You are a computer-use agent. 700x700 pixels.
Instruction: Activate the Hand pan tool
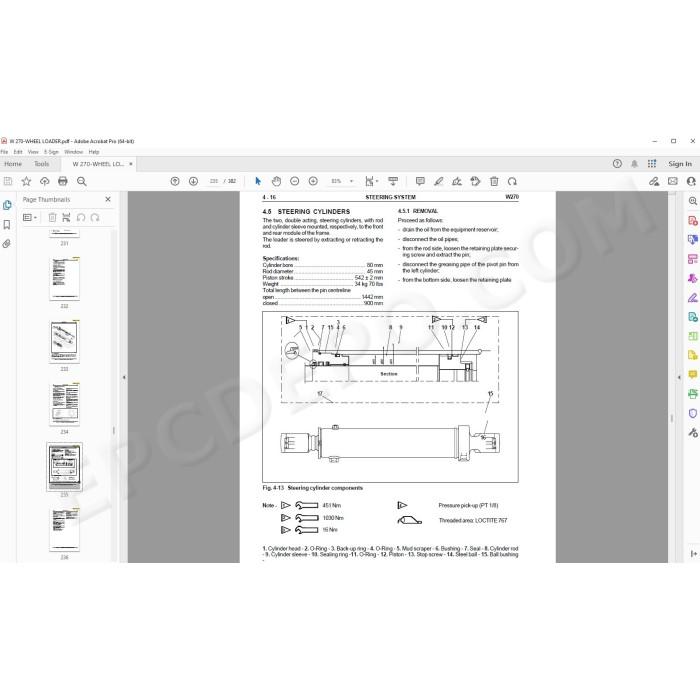(x=276, y=181)
